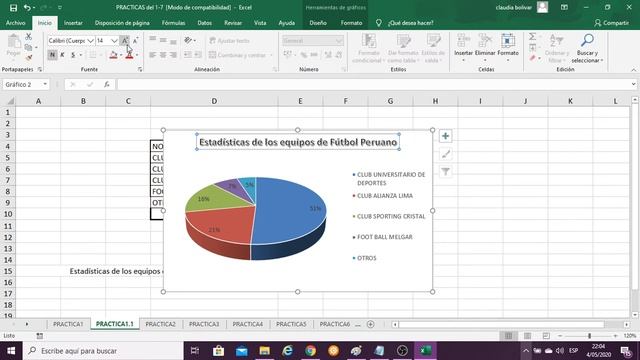Click the ¿Qué desea hacer? search box
Viewport: 640px width, 360px height.
[x=411, y=23]
